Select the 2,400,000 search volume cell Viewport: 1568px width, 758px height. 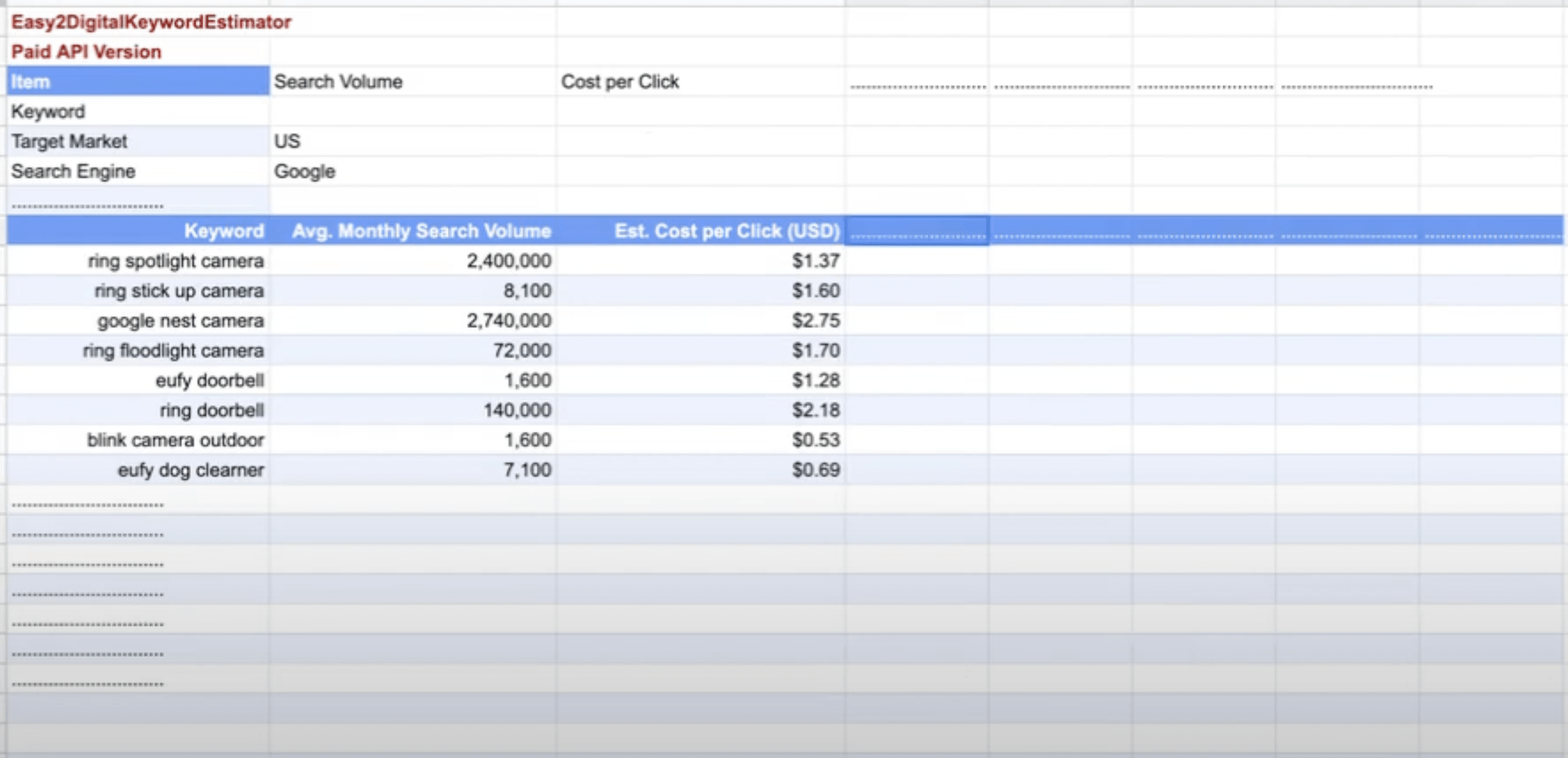tap(413, 261)
